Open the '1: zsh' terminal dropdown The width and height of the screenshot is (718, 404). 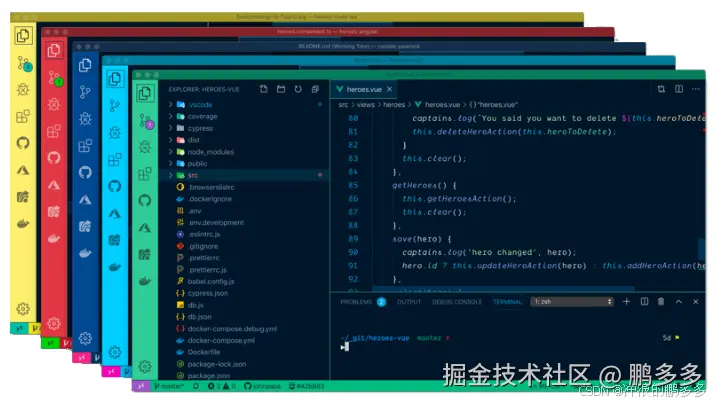(x=570, y=301)
